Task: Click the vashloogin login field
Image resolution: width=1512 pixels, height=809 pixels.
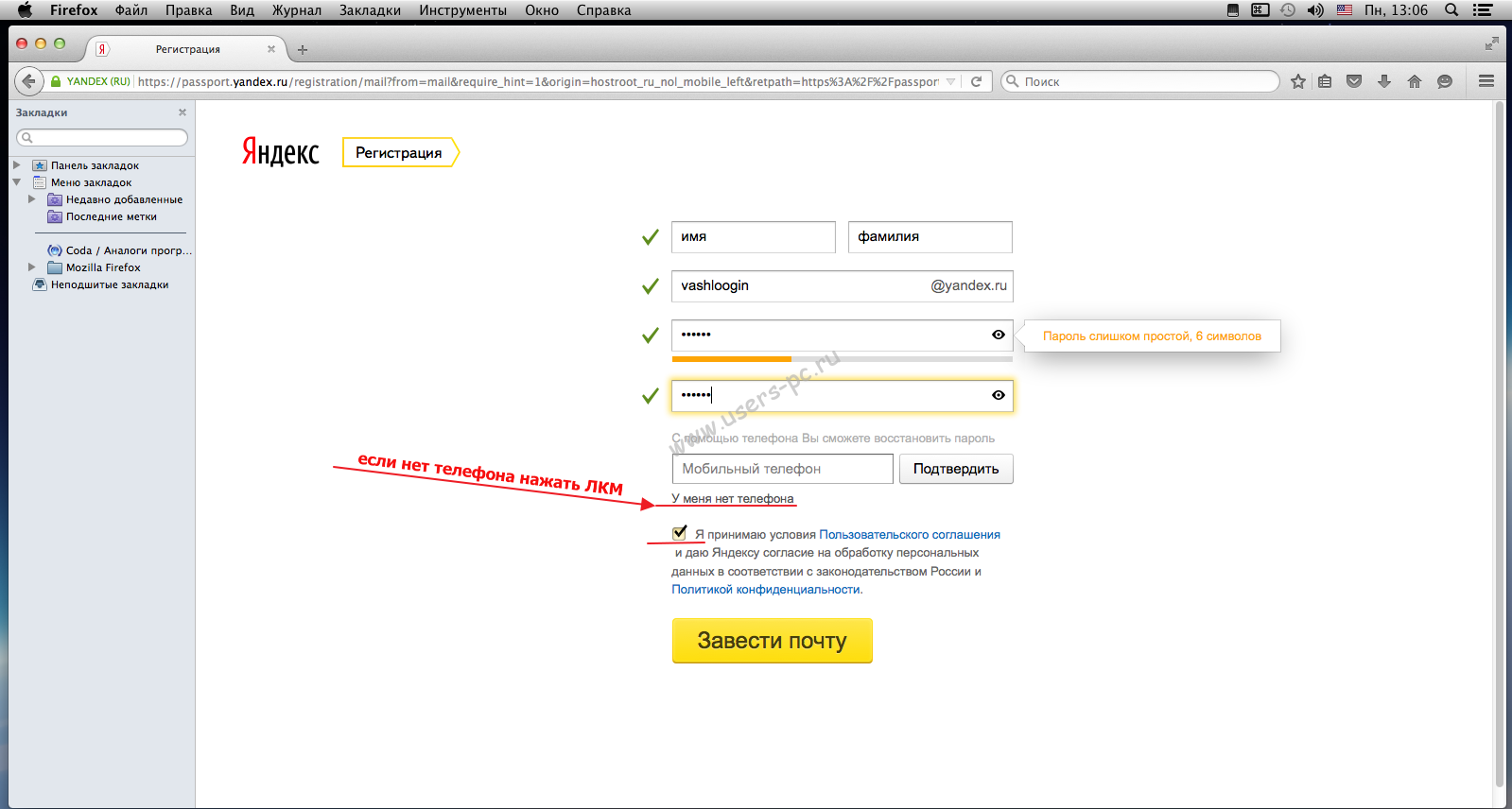Action: point(842,285)
